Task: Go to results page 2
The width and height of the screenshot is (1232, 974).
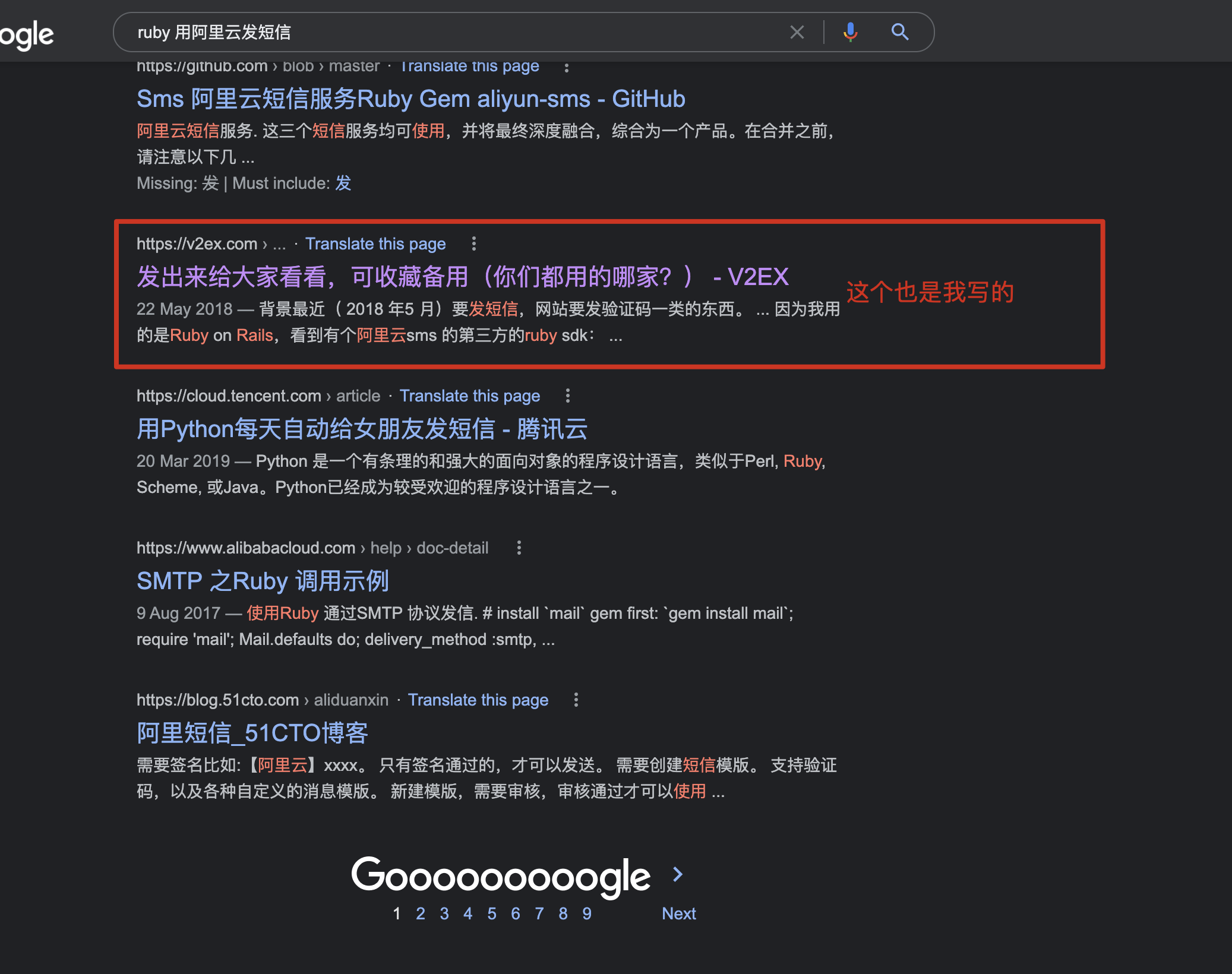Action: (420, 913)
